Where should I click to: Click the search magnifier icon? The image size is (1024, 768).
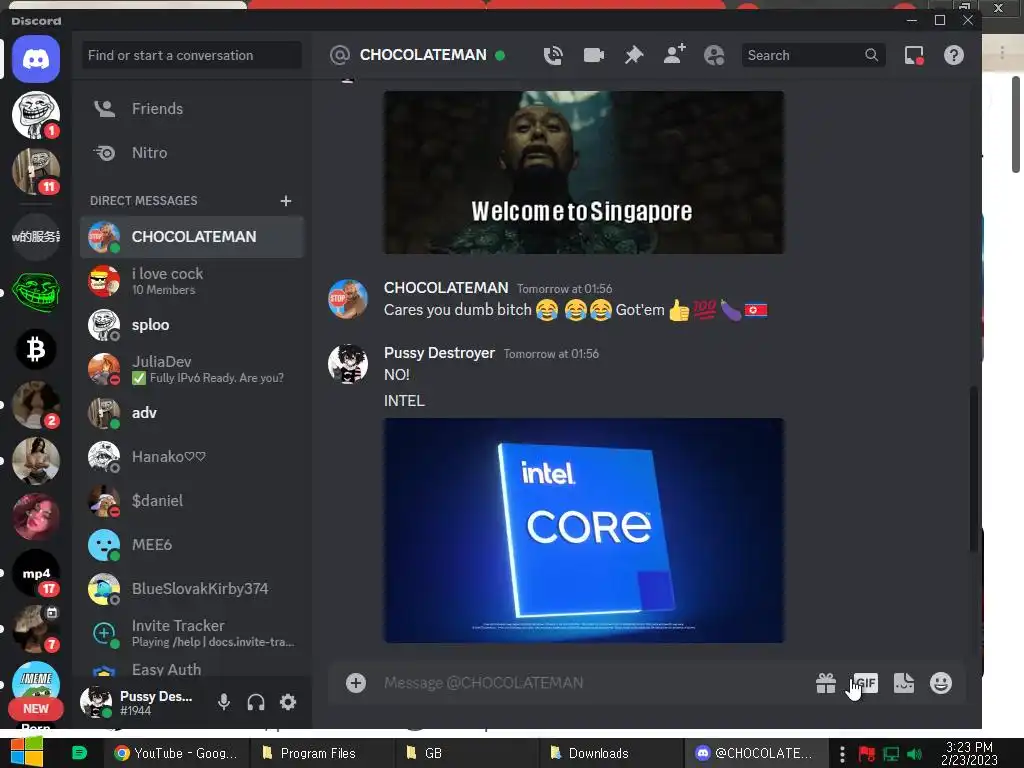coord(871,56)
